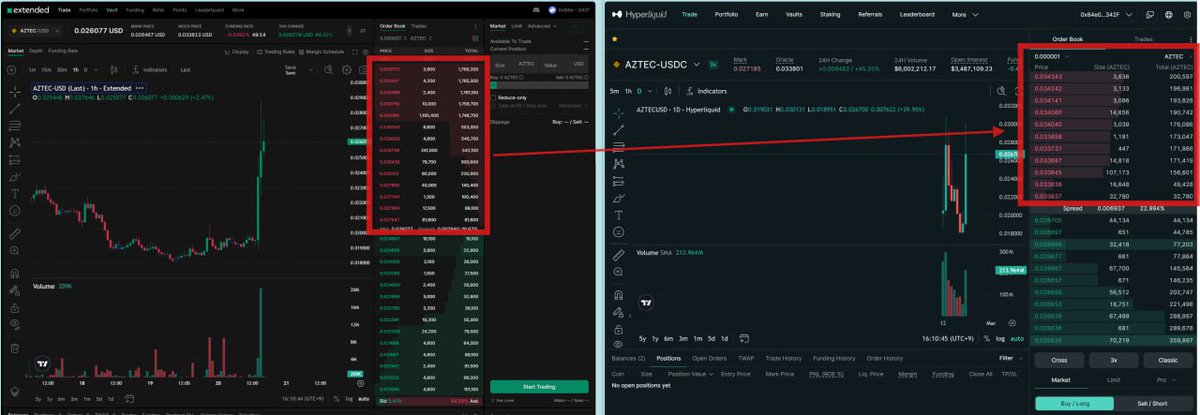Select trend line tool in Hyperliquid chart
This screenshot has height=415, width=1200.
[x=619, y=129]
